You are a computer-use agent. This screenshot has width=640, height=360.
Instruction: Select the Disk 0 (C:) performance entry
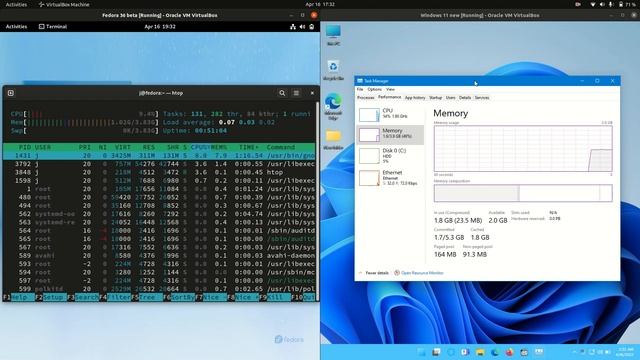(391, 156)
